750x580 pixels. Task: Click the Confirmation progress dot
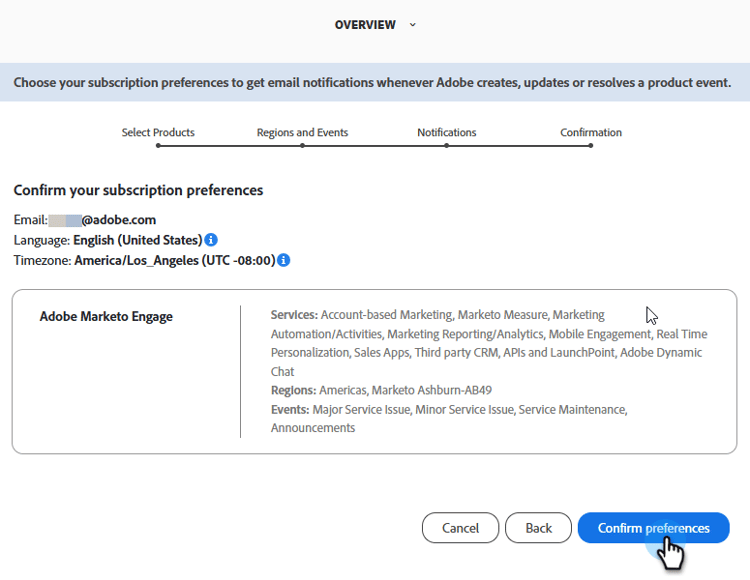point(591,146)
